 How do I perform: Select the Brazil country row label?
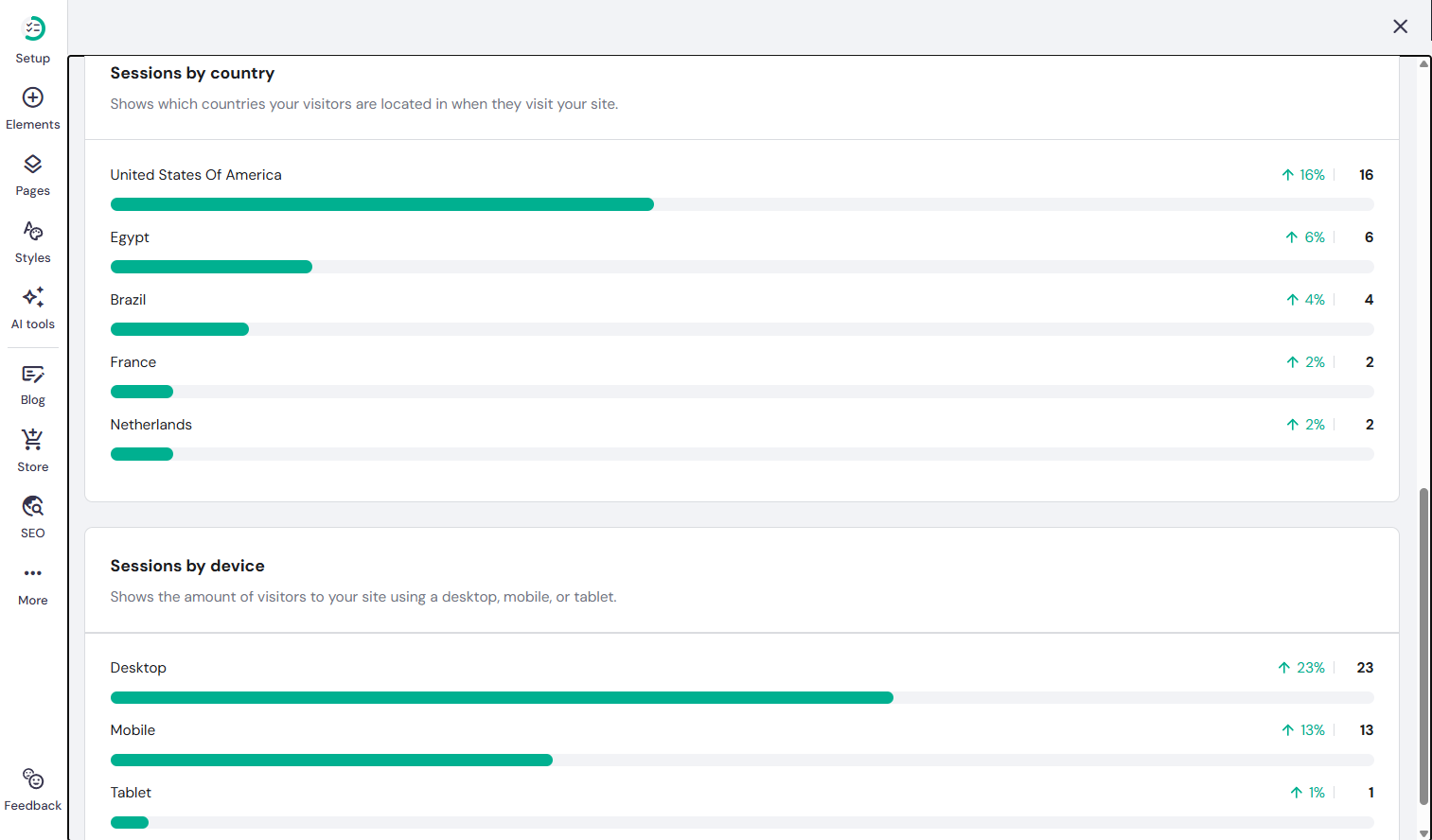point(128,300)
